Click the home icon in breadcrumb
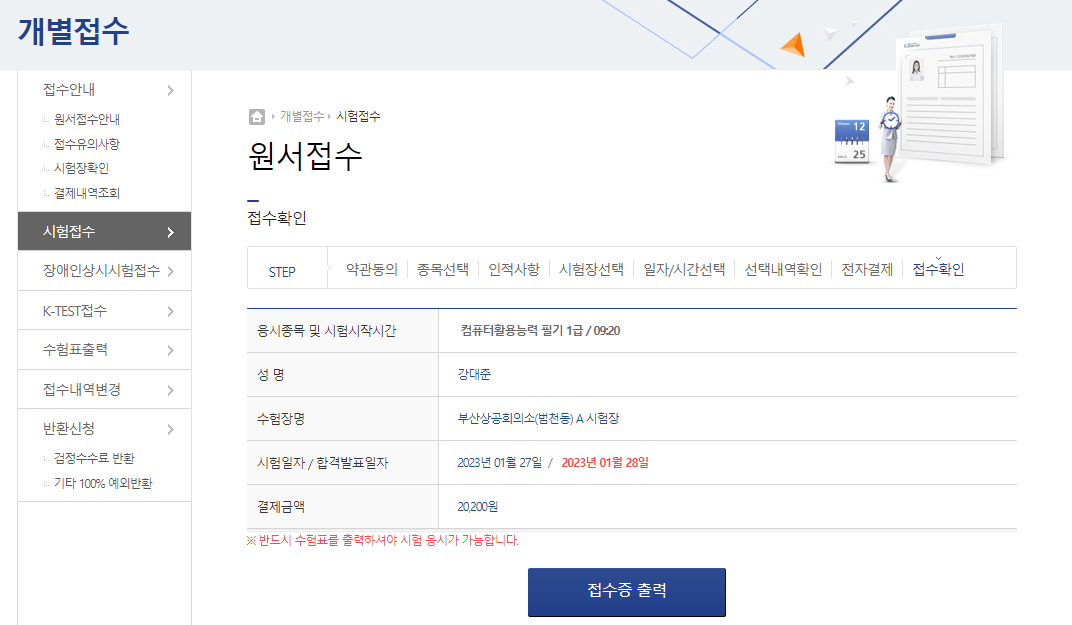The height and width of the screenshot is (625, 1072). pos(256,117)
